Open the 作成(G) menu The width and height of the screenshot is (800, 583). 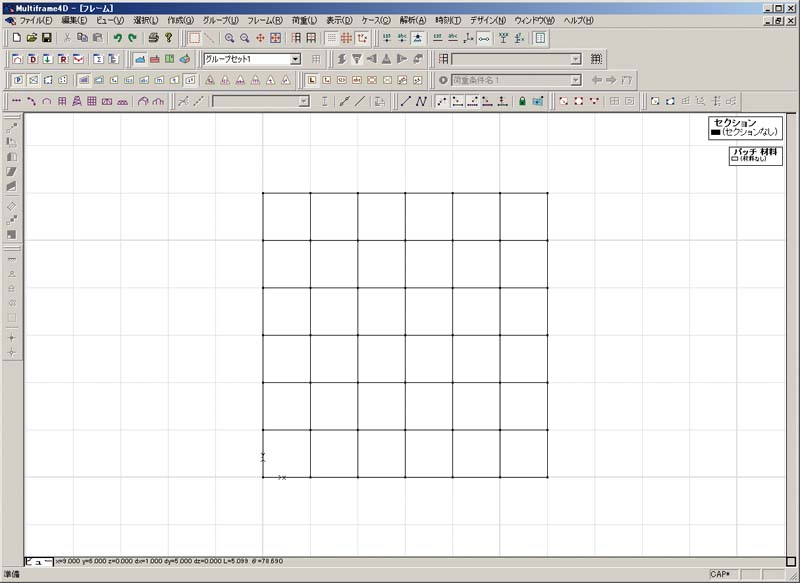181,20
